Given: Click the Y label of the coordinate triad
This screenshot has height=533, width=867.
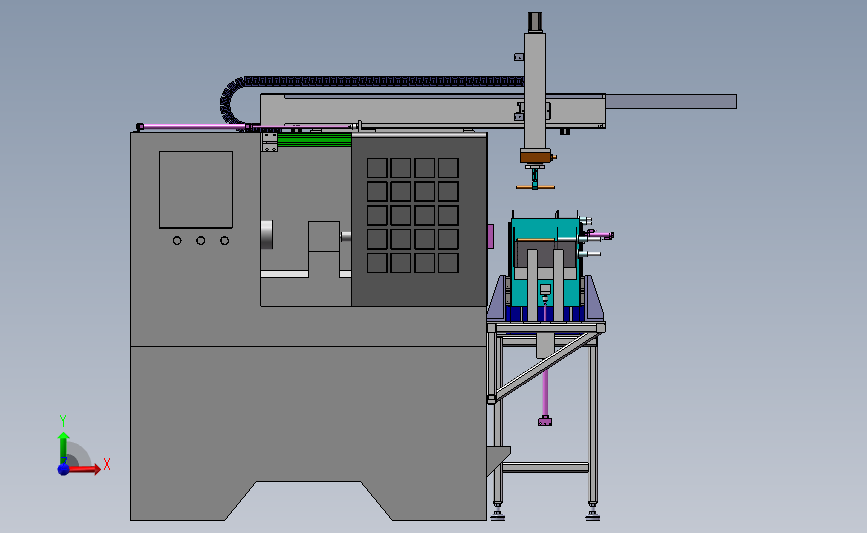Looking at the screenshot, I should pyautogui.click(x=62, y=421).
